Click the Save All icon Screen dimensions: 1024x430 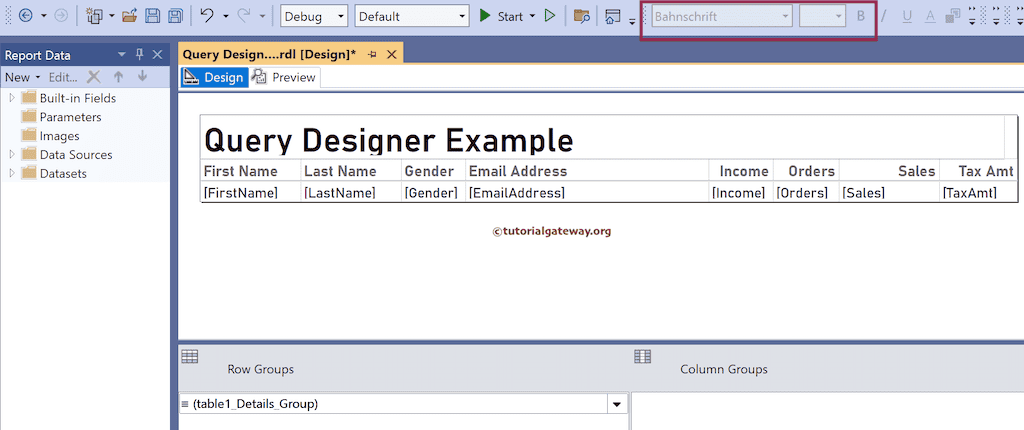click(175, 16)
